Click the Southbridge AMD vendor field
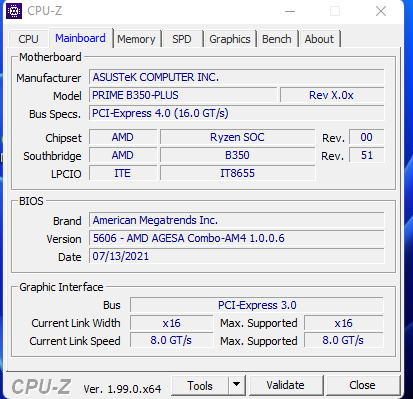Image resolution: width=413 pixels, height=399 pixels. point(123,155)
